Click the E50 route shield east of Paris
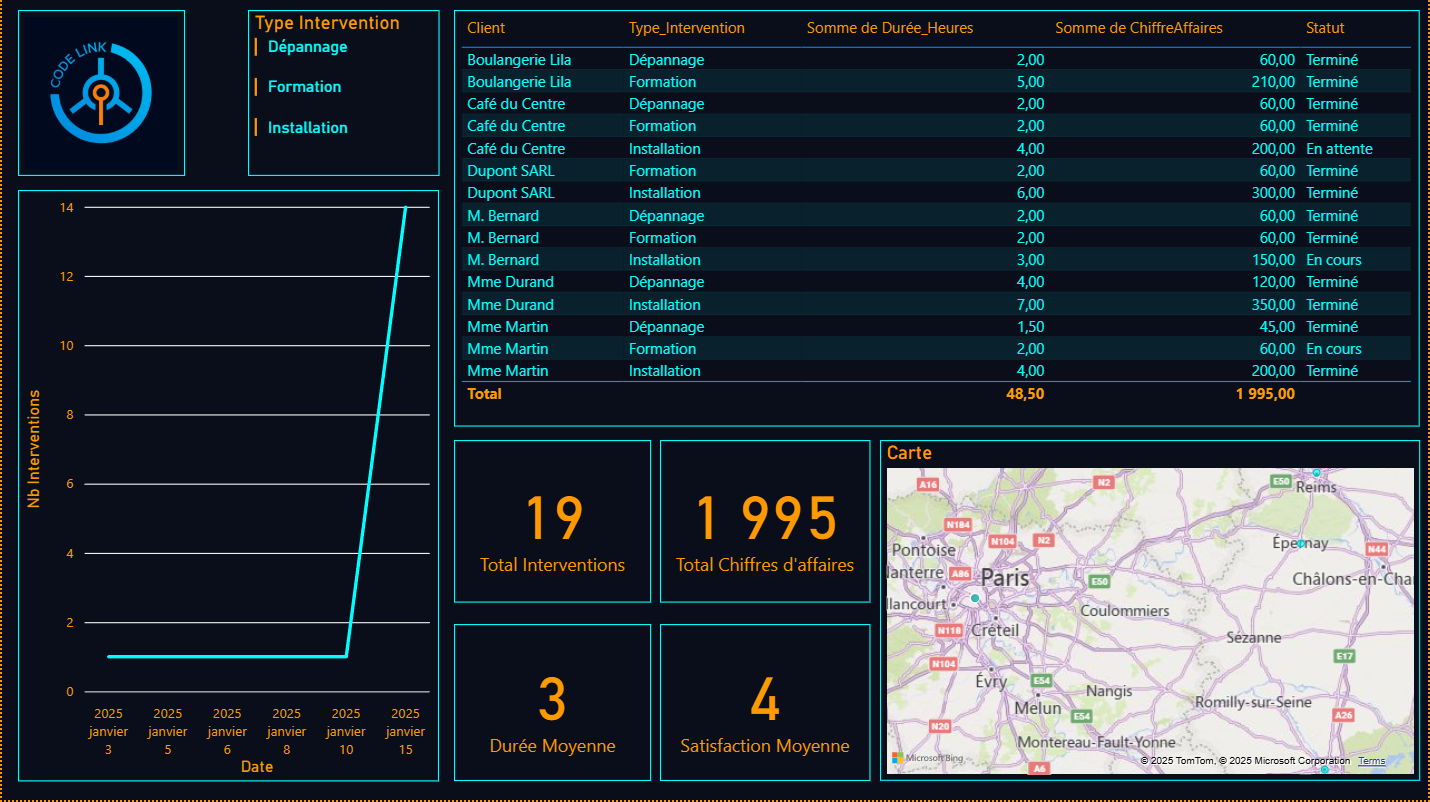This screenshot has width=1430, height=802. pos(1100,581)
